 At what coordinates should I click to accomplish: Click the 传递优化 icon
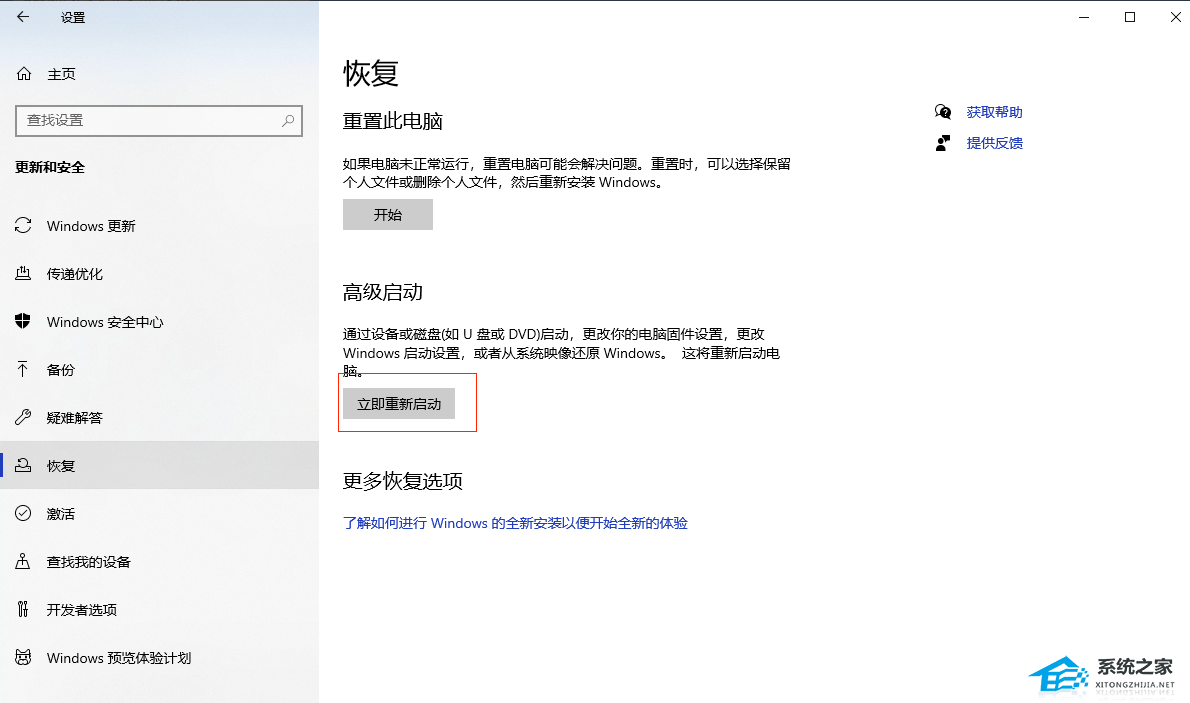click(23, 273)
